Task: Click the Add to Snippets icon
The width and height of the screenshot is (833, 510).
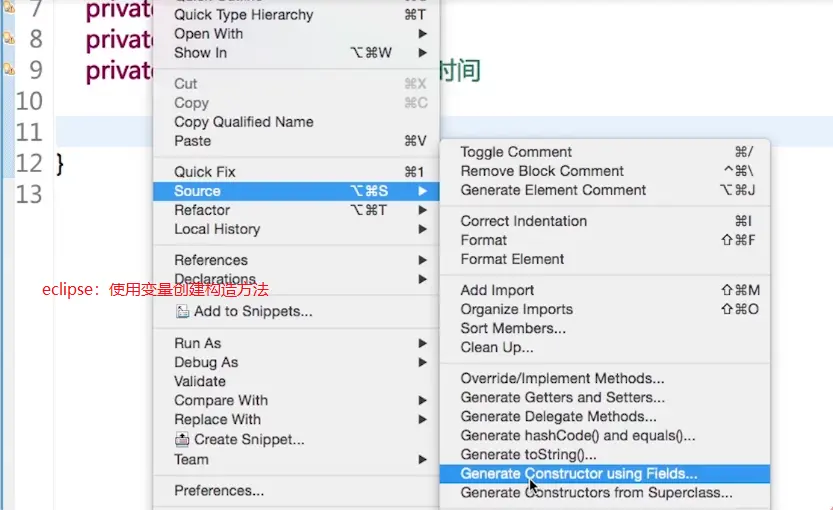Action: (182, 312)
